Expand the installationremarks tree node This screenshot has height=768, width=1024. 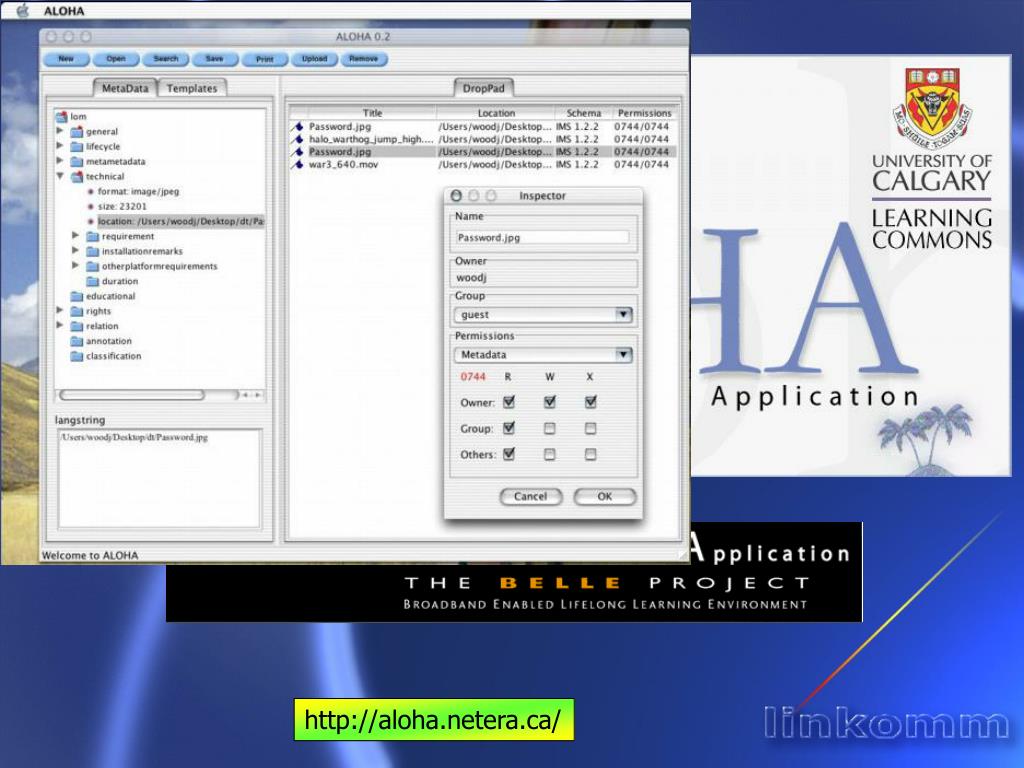76,251
